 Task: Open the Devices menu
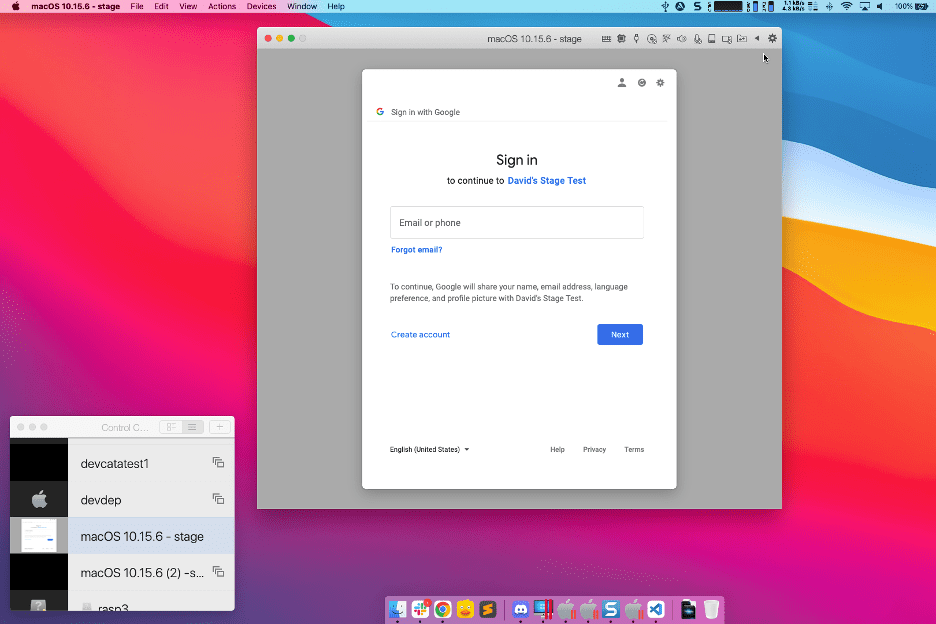coord(261,7)
